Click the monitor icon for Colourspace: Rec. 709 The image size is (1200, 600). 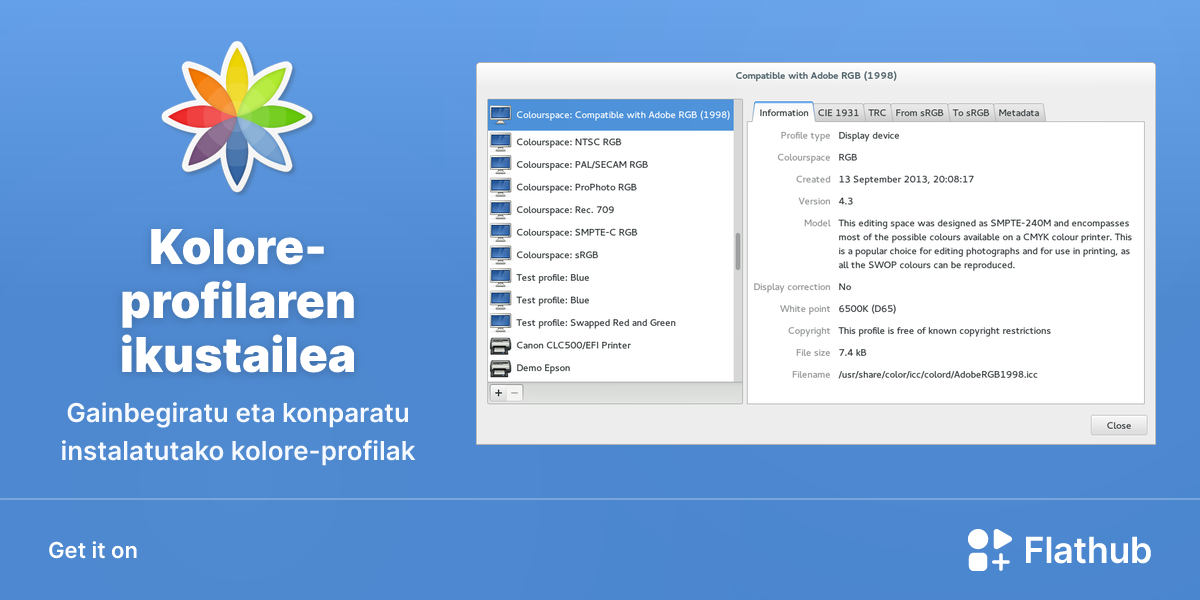(x=500, y=210)
